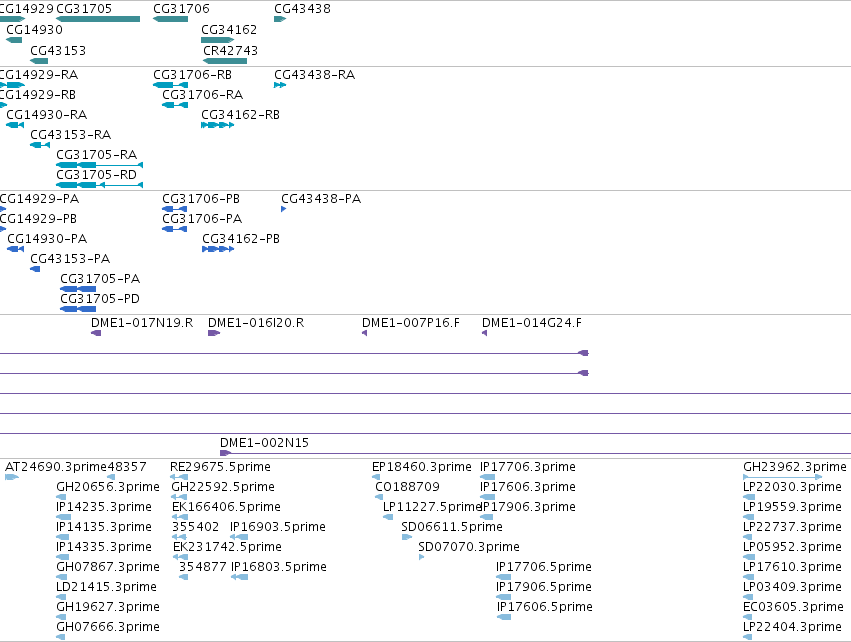Select EST AT24690.3prime
The image size is (851, 642).
point(12,478)
